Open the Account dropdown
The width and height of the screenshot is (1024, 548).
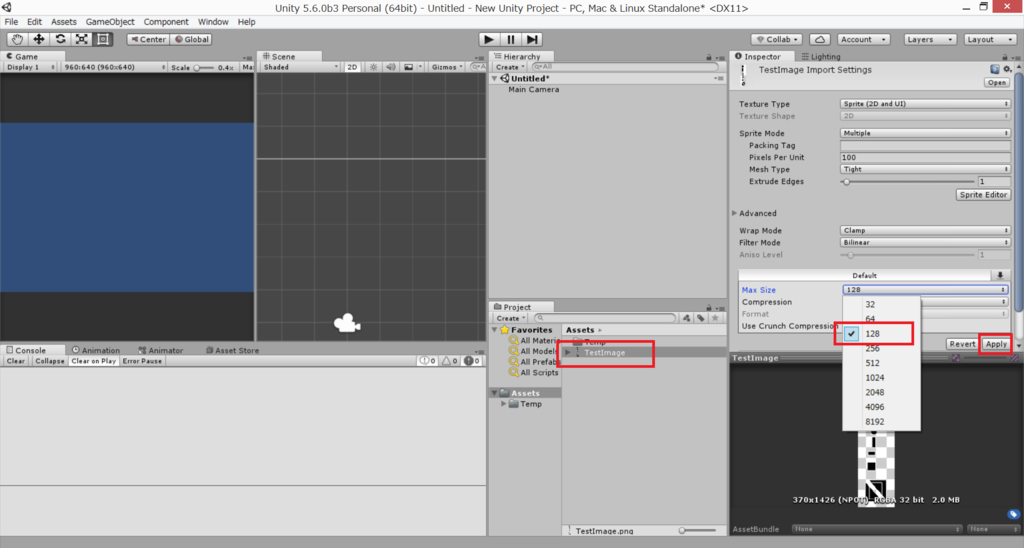pos(863,39)
